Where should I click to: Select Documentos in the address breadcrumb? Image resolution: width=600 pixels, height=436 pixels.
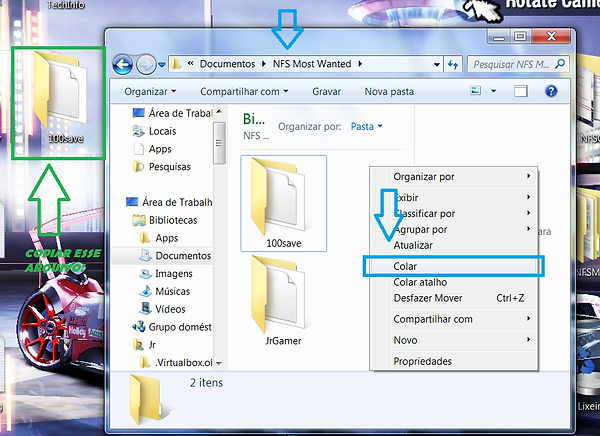click(x=227, y=64)
